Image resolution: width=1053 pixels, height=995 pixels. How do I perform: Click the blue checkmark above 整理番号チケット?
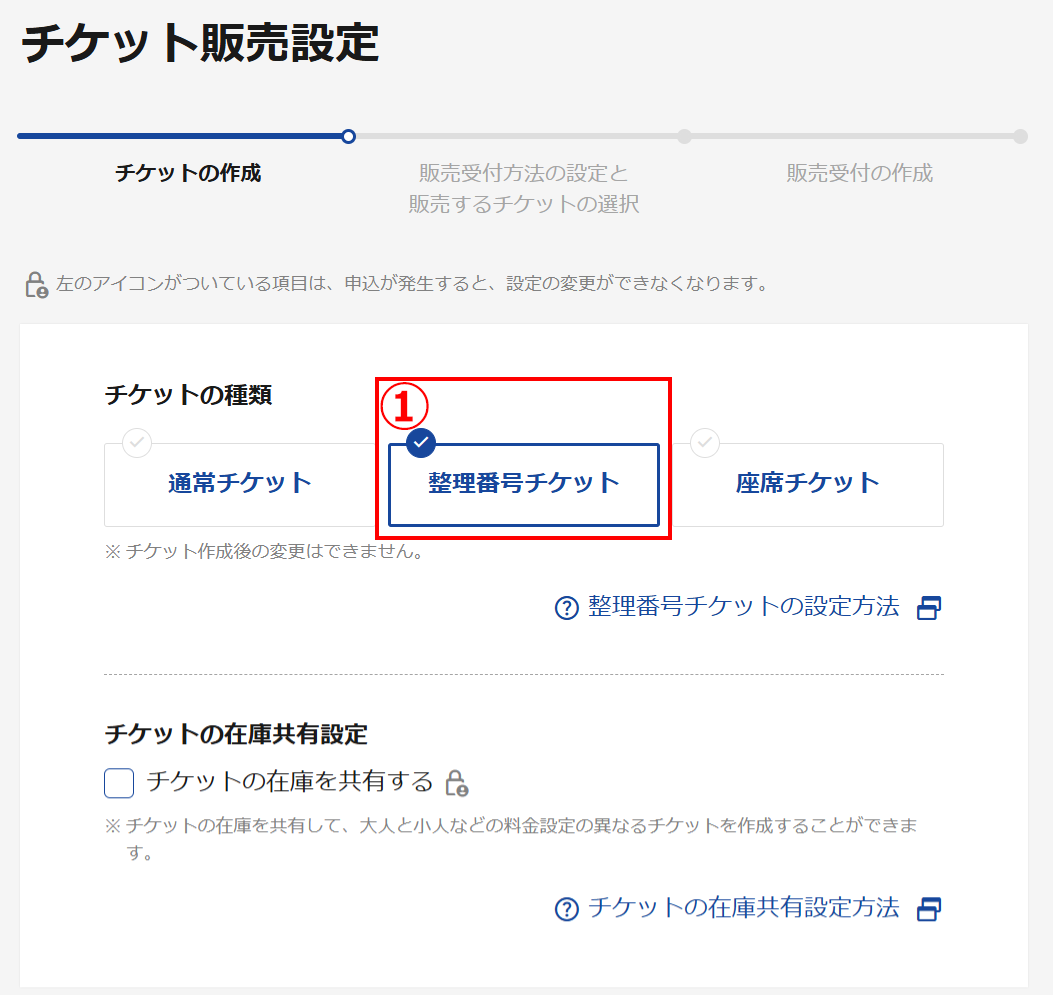[421, 443]
